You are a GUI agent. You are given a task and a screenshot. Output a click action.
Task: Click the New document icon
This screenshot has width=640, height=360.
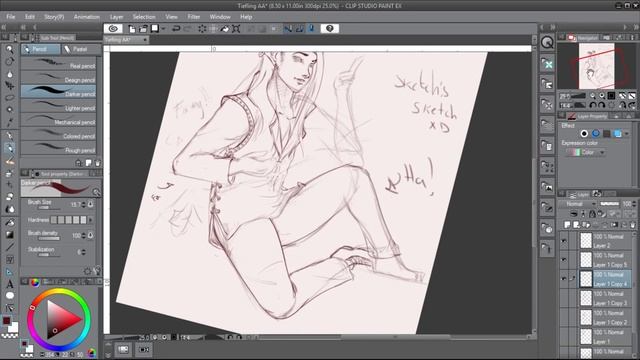point(132,29)
